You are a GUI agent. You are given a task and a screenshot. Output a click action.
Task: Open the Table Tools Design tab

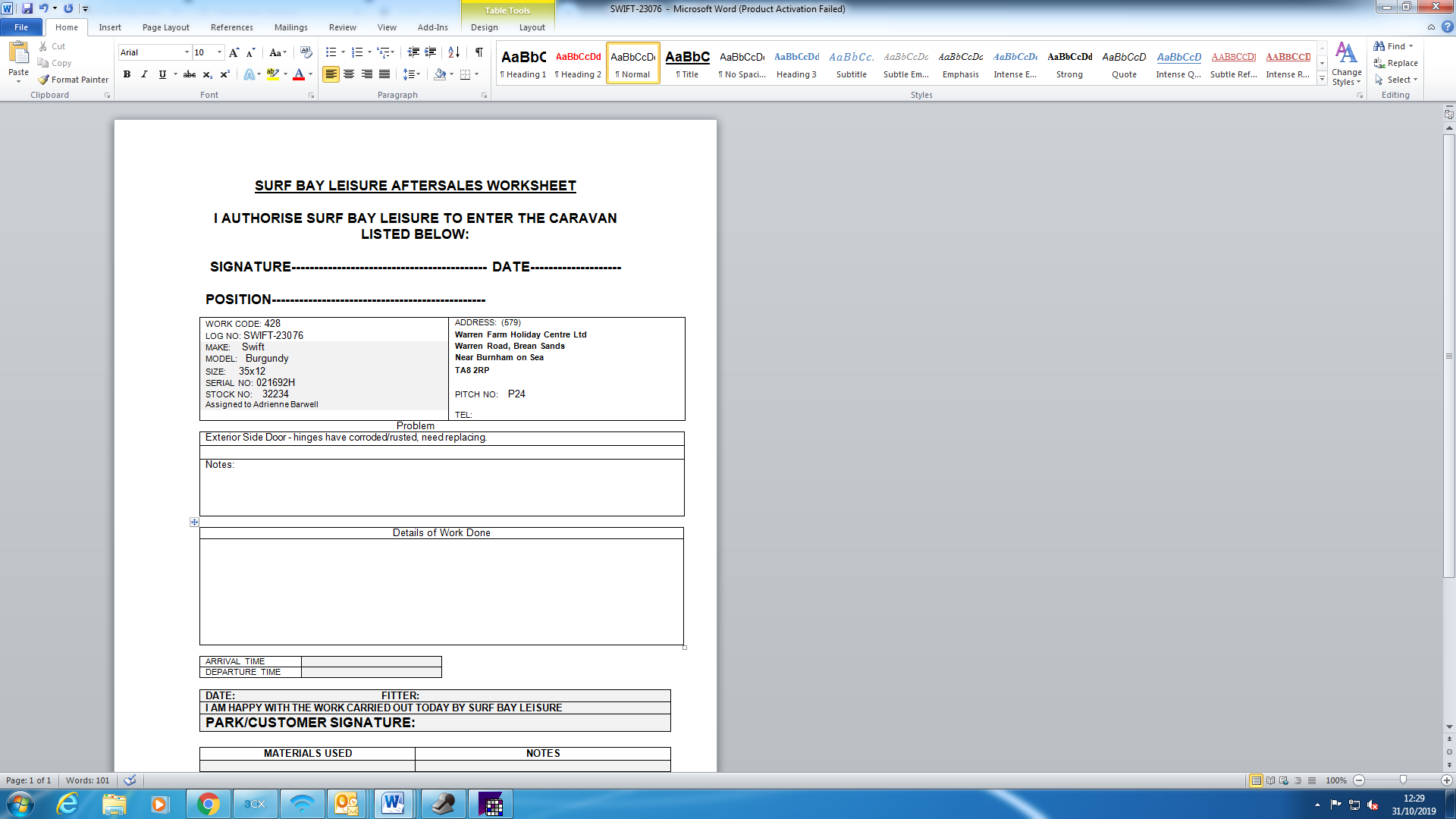pyautogui.click(x=484, y=27)
